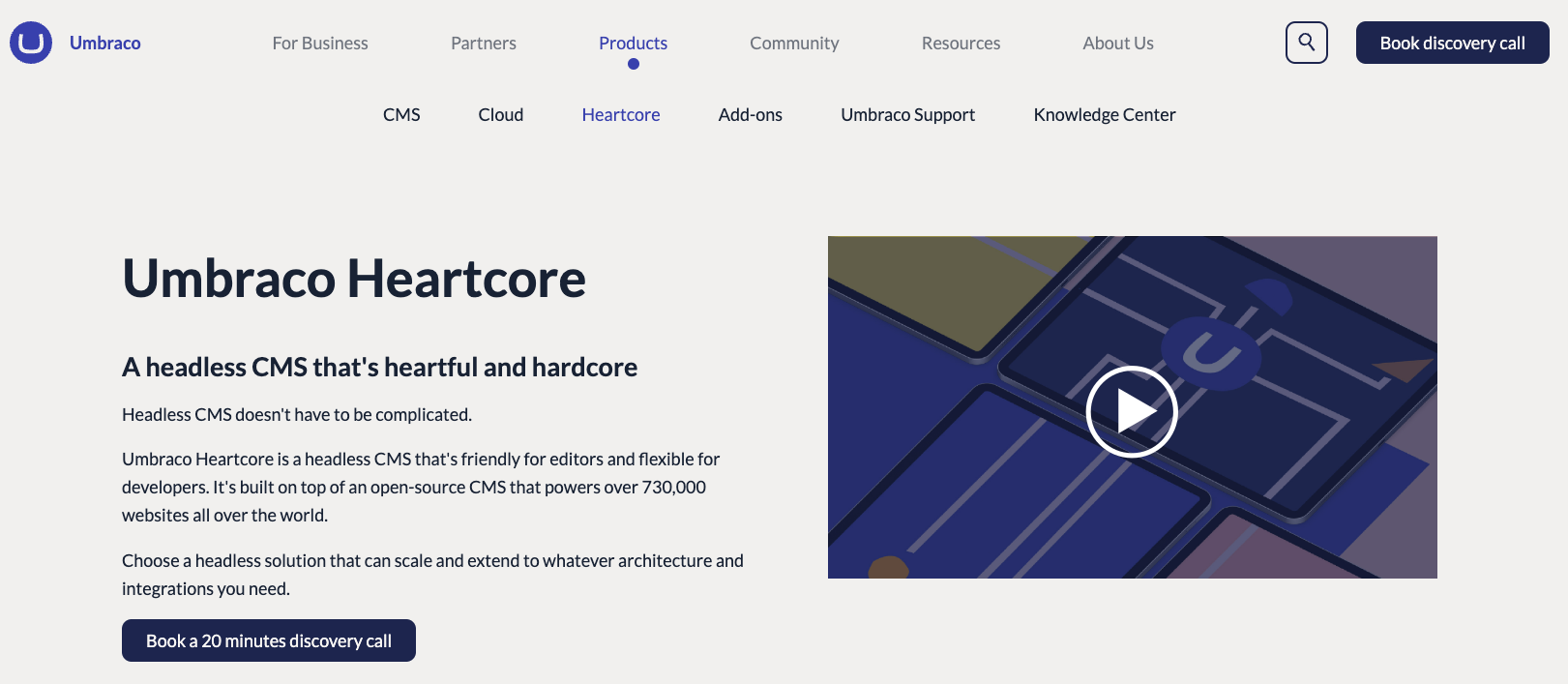Image resolution: width=1568 pixels, height=684 pixels.
Task: Navigate to Umbraco Support
Action: pyautogui.click(x=907, y=114)
